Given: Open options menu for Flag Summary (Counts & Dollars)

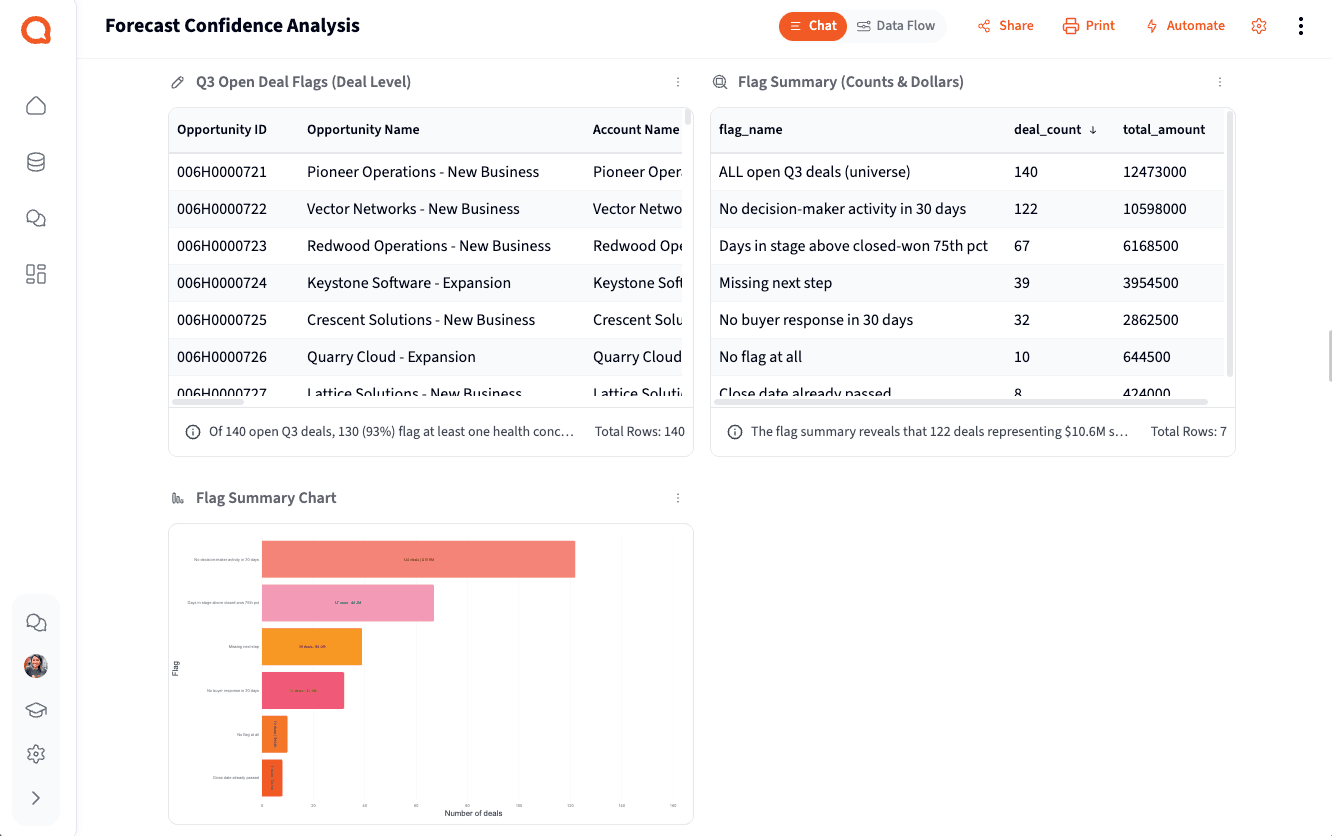Looking at the screenshot, I should [1220, 82].
